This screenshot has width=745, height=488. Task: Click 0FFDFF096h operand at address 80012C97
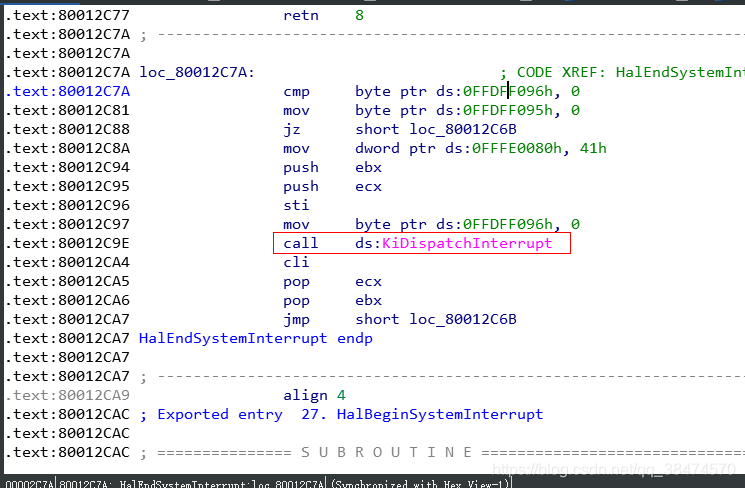click(x=508, y=224)
